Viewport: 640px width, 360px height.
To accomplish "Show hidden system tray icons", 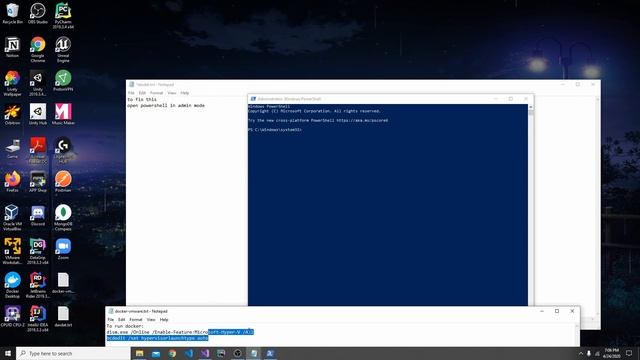I will (580, 353).
